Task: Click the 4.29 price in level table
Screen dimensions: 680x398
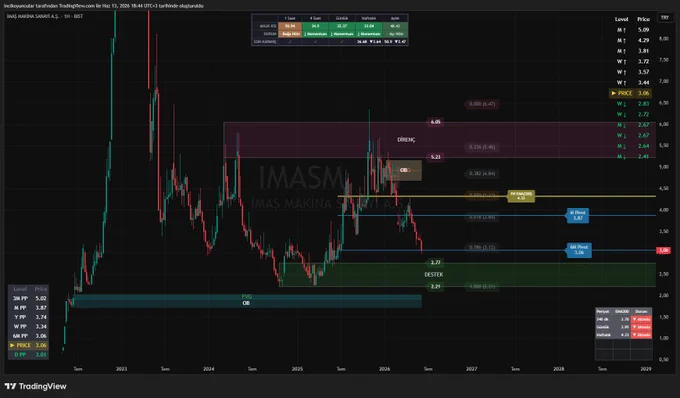Action: [x=643, y=40]
